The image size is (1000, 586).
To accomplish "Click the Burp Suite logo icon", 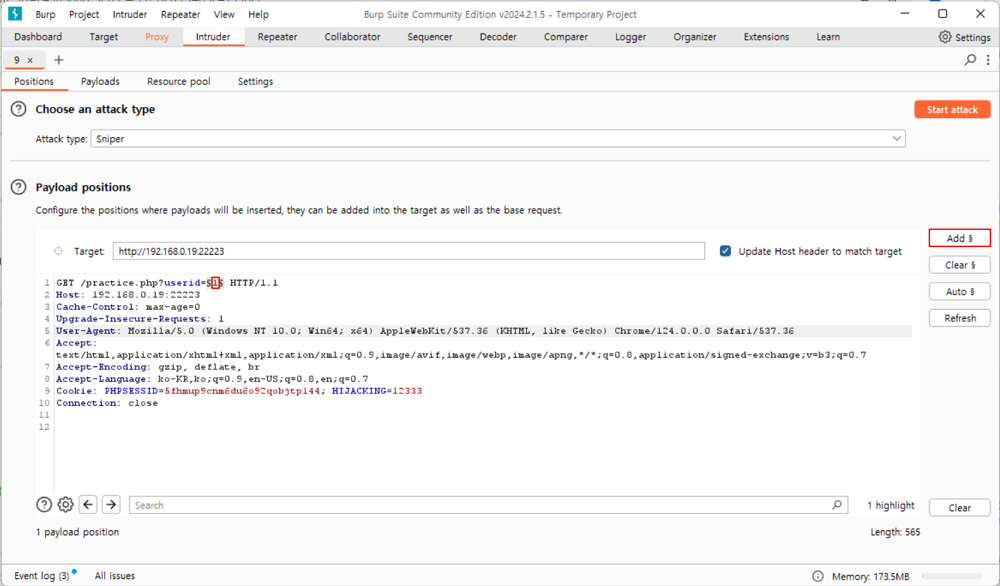I will [15, 13].
